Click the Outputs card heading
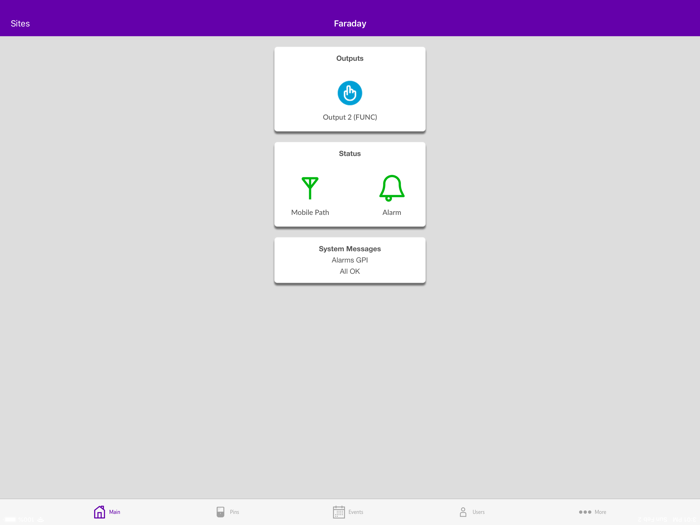Viewport: 700px width, 525px height. 350,58
